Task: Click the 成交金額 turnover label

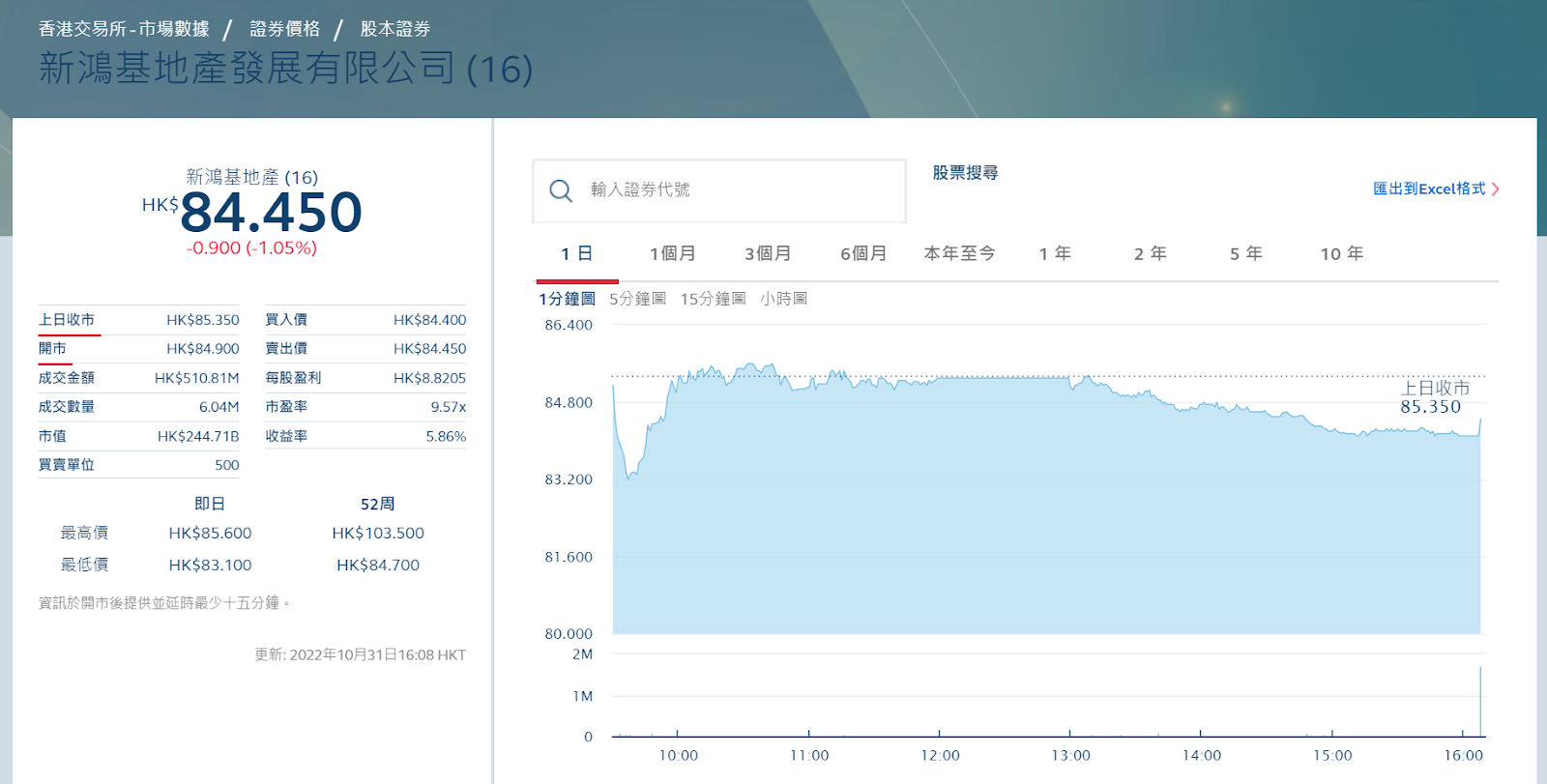Action: tap(67, 378)
